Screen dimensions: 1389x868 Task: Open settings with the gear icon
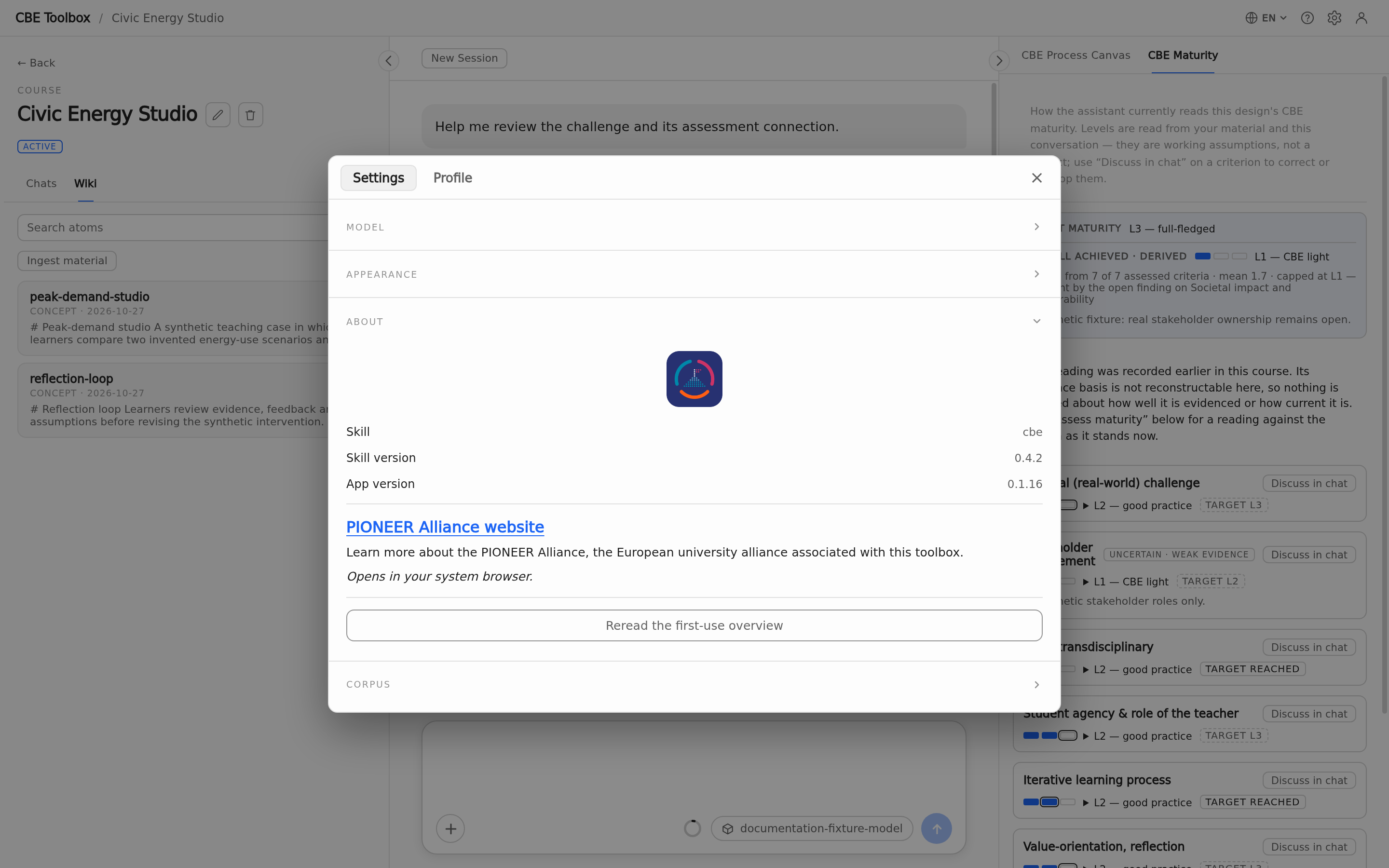click(1334, 18)
